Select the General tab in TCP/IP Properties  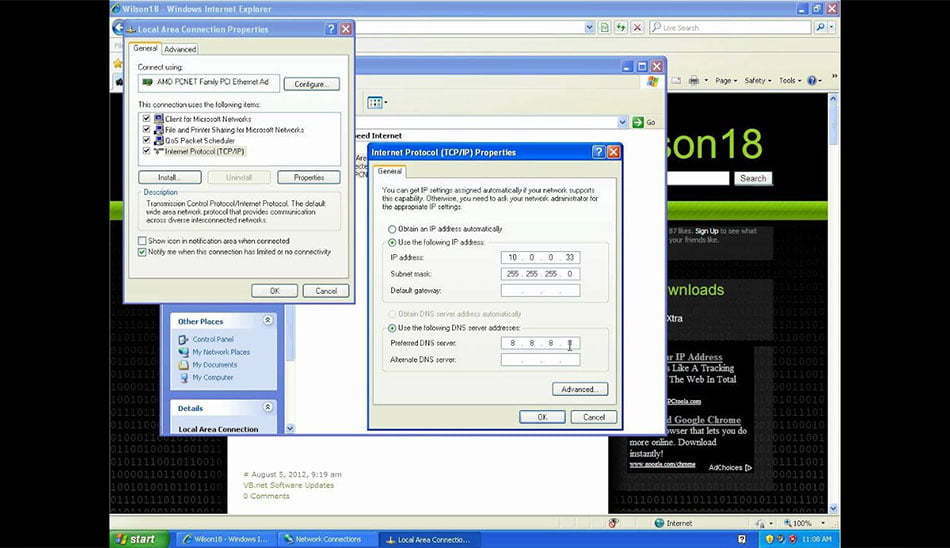(x=390, y=172)
